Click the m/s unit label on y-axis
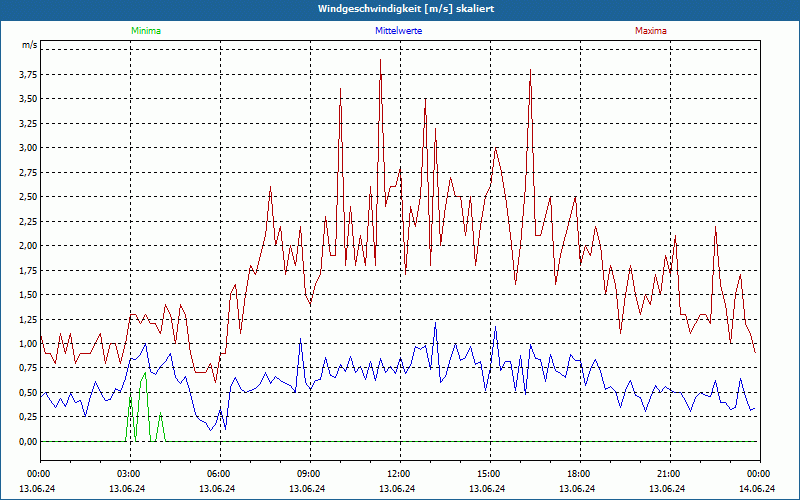The width and height of the screenshot is (800, 500). 29,45
